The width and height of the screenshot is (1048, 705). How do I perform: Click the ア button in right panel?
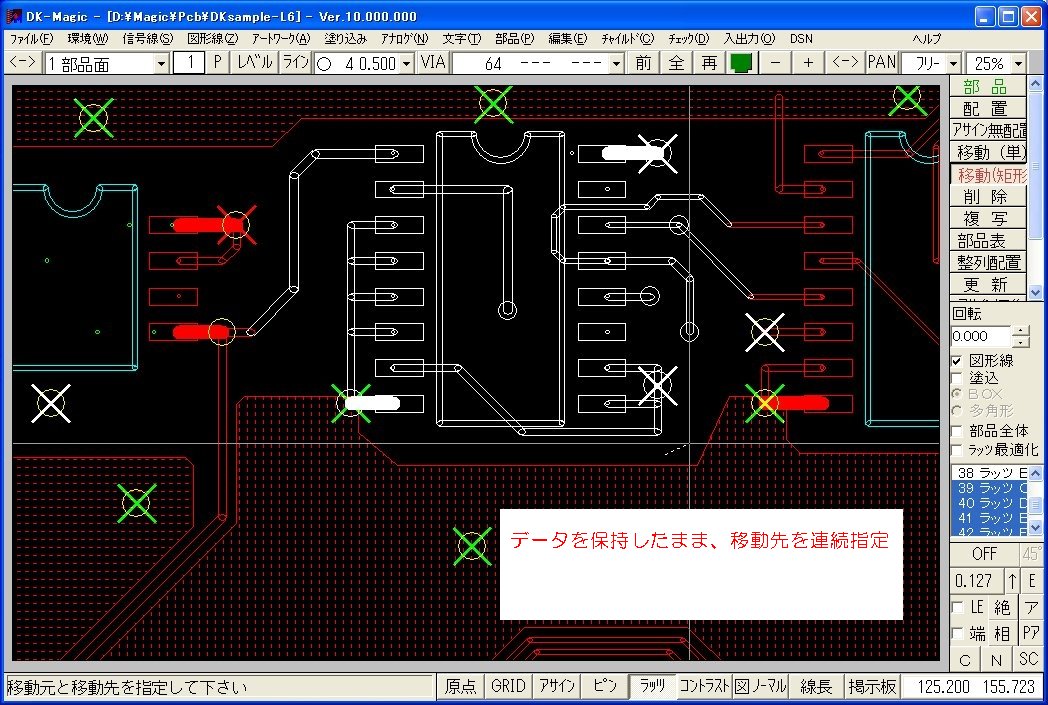[x=1030, y=607]
